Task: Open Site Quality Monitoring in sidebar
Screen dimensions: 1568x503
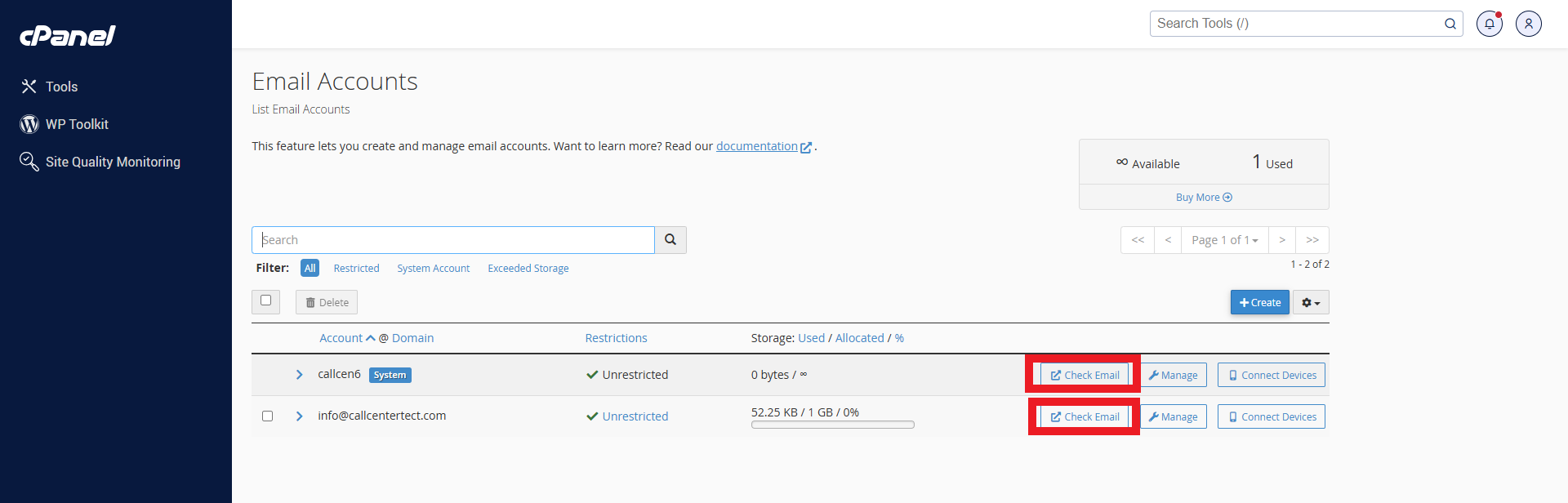Action: click(113, 162)
